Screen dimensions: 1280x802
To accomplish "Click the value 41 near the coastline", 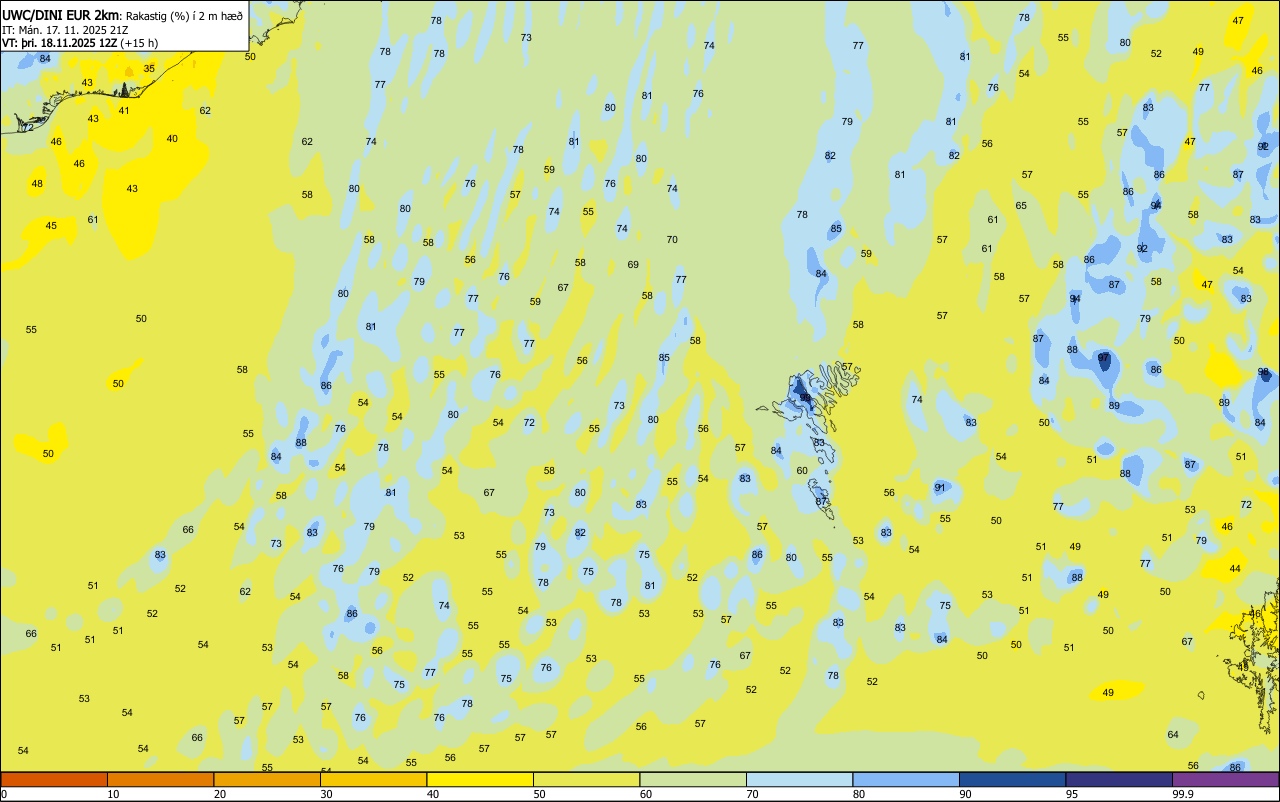I will 124,111.
